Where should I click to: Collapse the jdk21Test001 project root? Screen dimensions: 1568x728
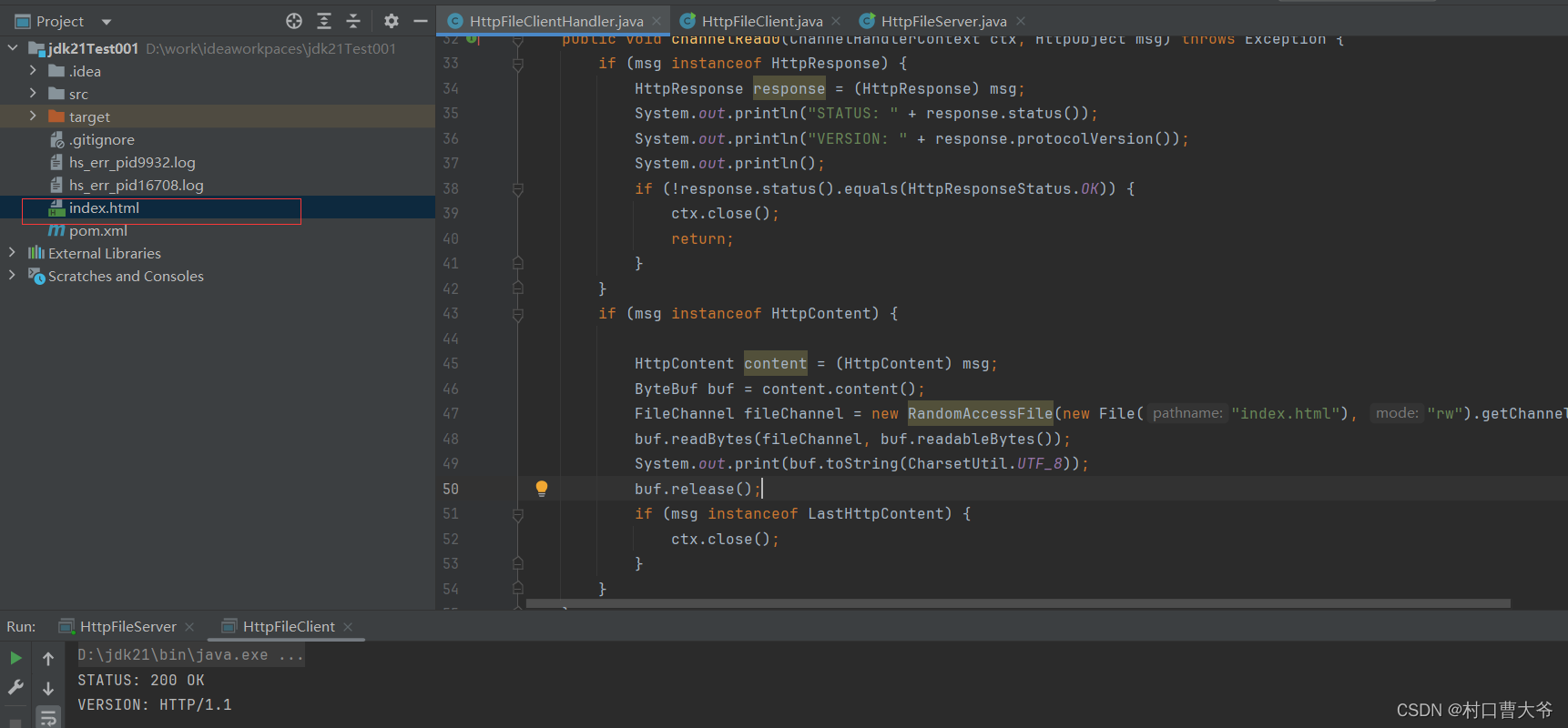pyautogui.click(x=12, y=47)
